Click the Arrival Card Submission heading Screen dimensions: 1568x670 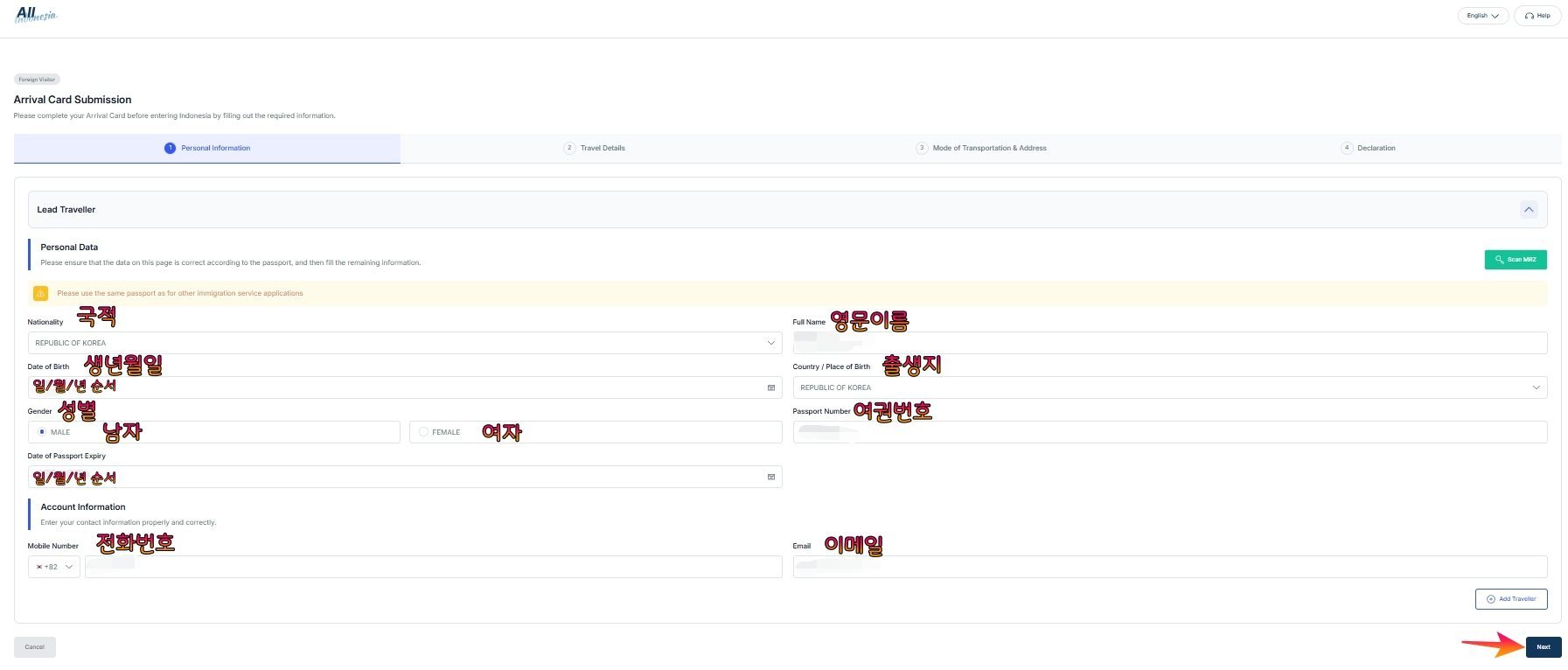pyautogui.click(x=73, y=100)
